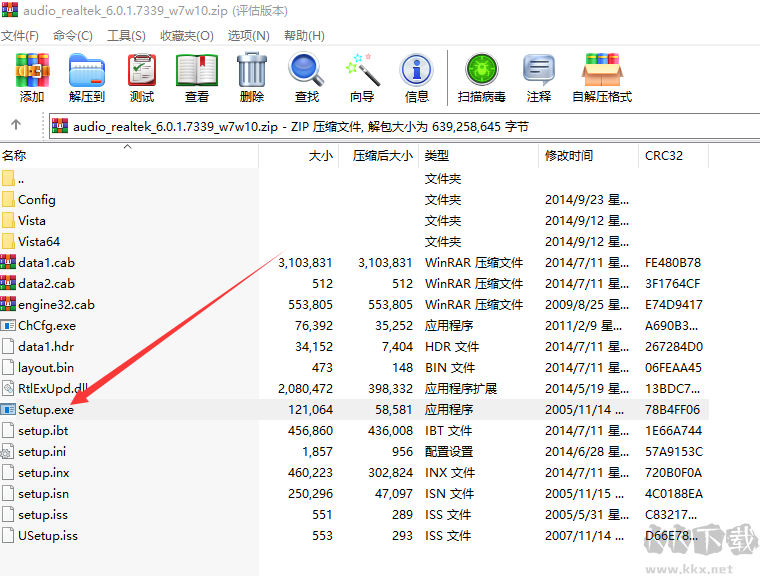Click CRC32 value 4C0188EA
The width and height of the screenshot is (760, 576).
click(674, 494)
